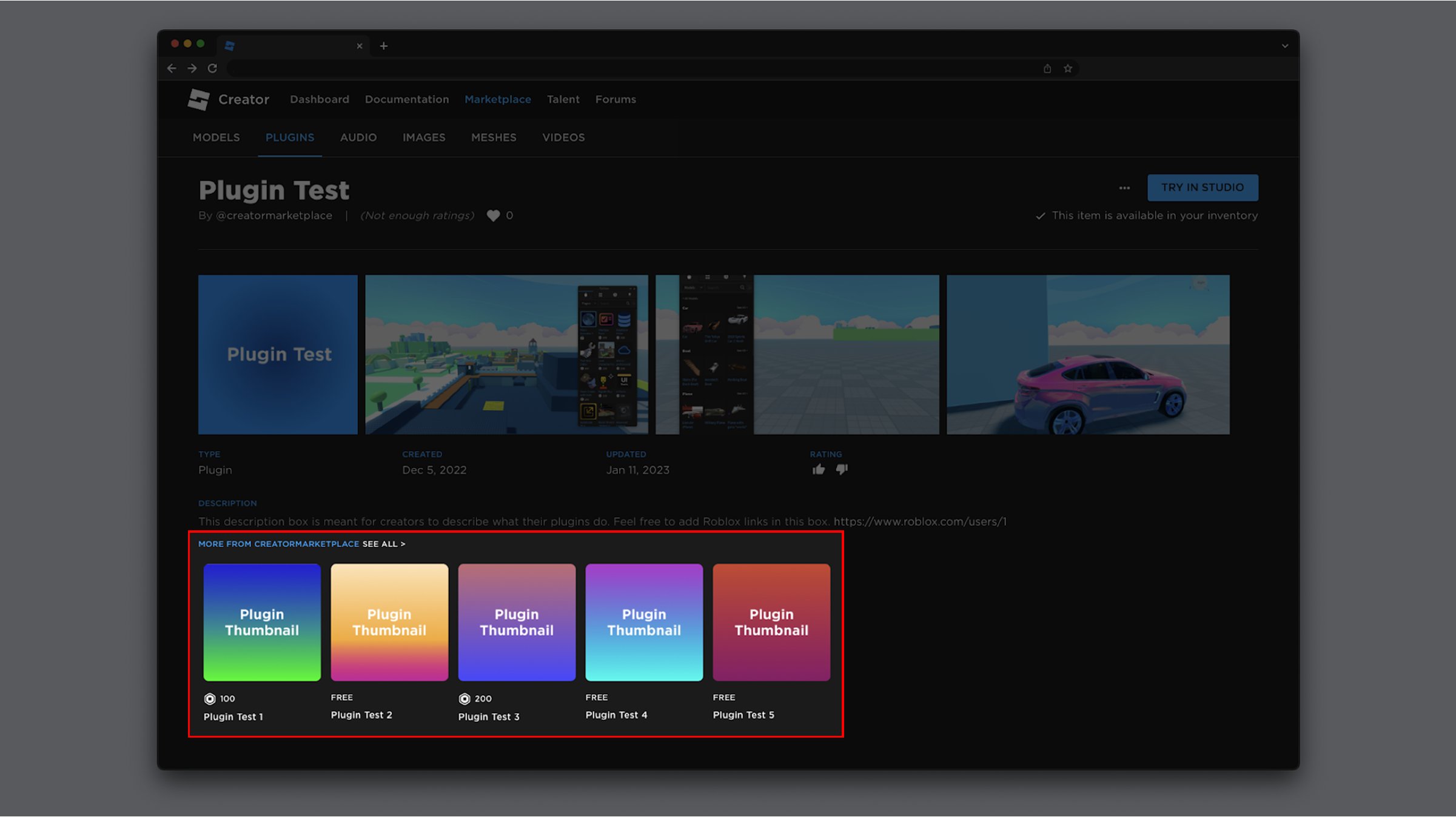This screenshot has width=1456, height=817.
Task: Click the browser back navigation icon
Action: click(x=171, y=68)
